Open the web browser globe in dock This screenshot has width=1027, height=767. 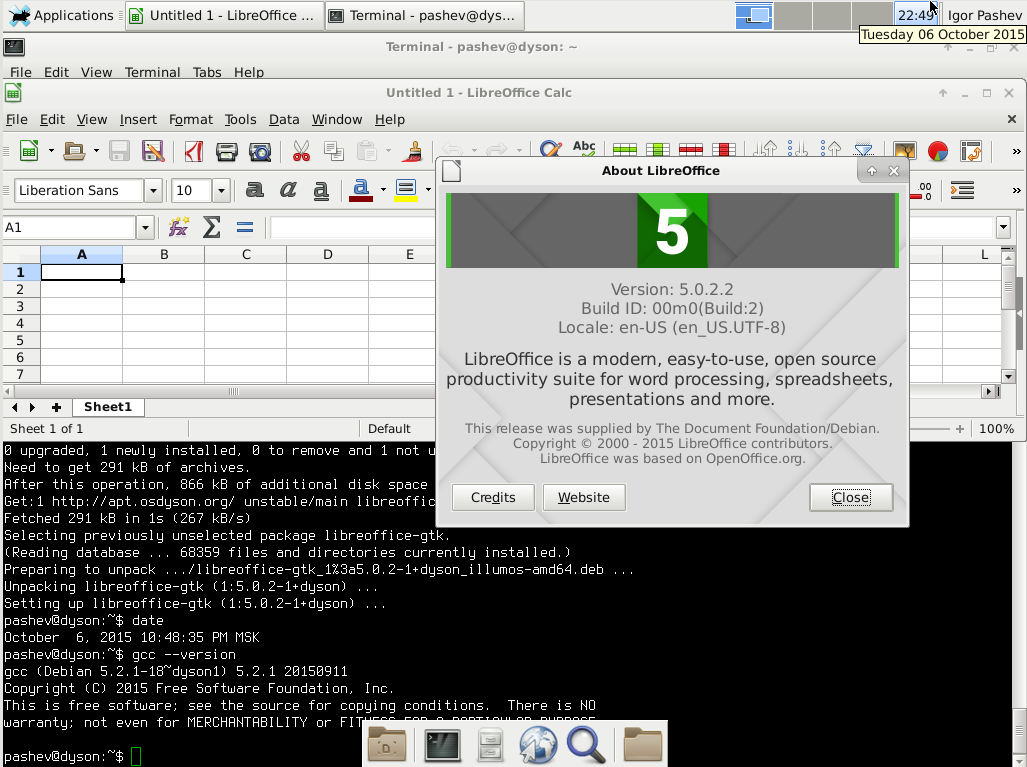tap(538, 745)
